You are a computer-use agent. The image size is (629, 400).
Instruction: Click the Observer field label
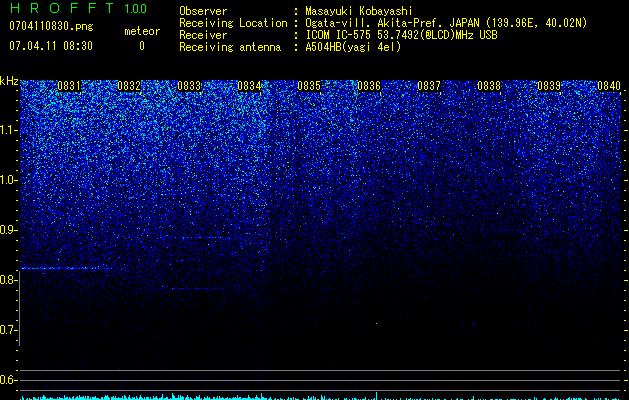tap(203, 11)
